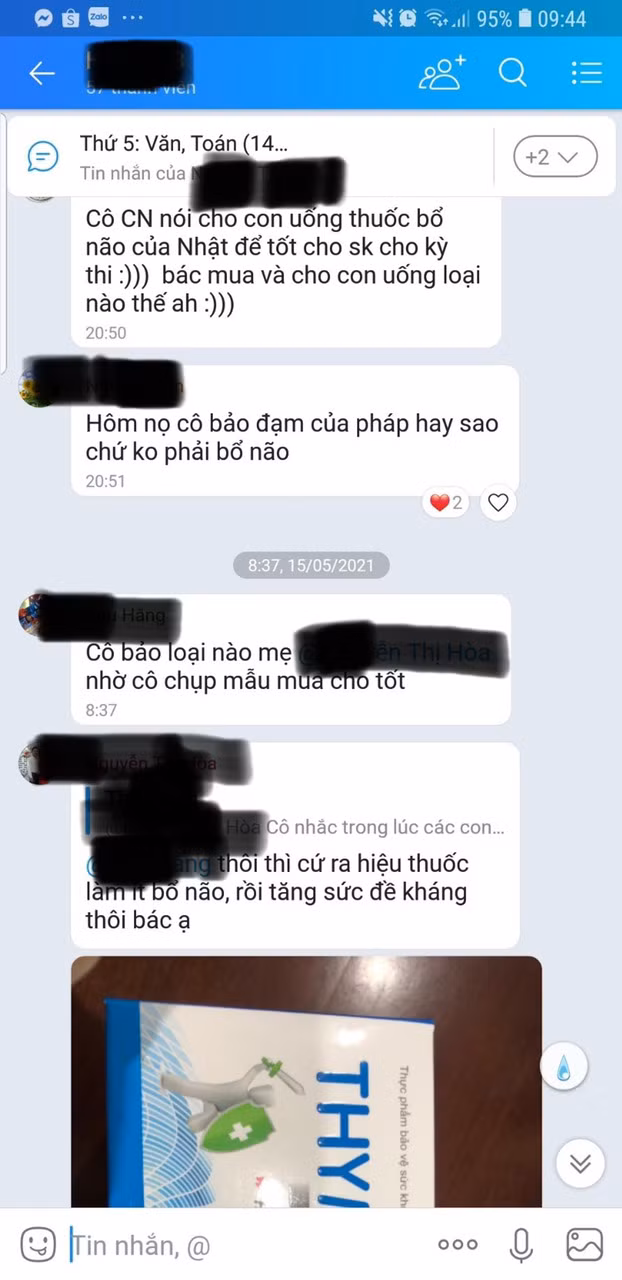Open the THY product photo thumbnail
The image size is (622, 1280).
tap(306, 1082)
